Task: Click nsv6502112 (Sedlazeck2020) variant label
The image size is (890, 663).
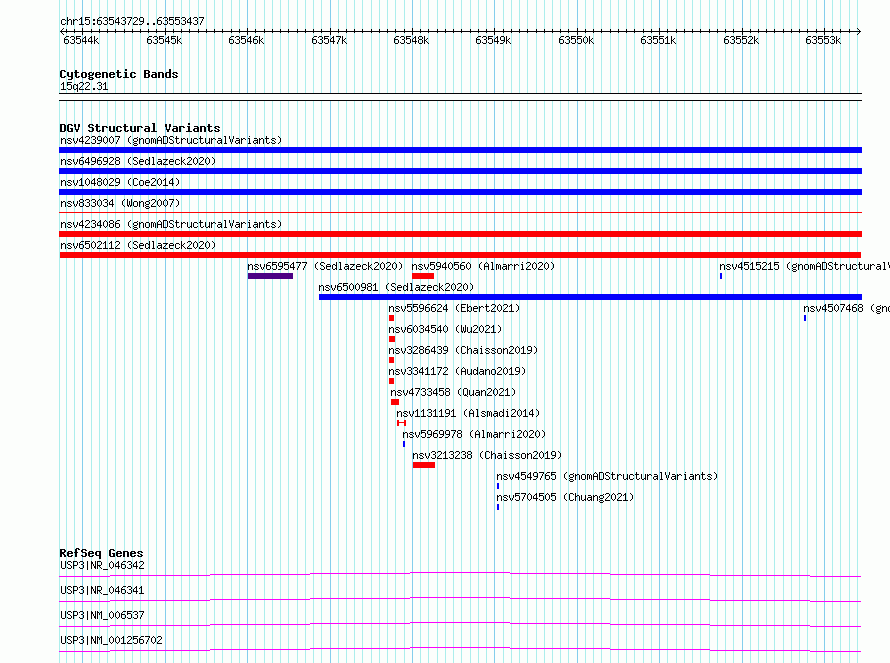Action: click(x=138, y=245)
